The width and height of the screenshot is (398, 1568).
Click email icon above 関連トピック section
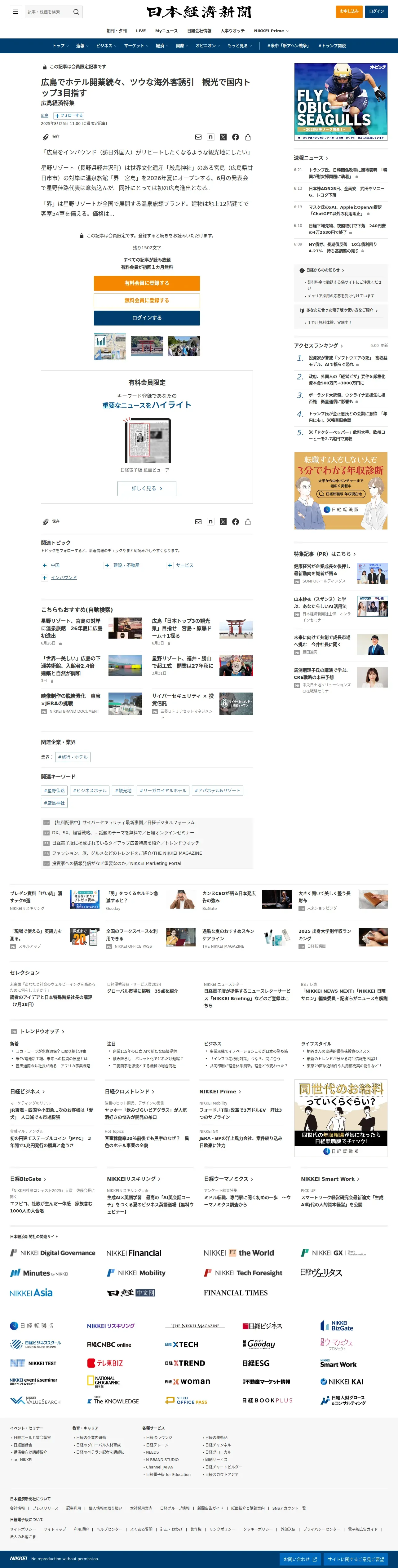[198, 522]
